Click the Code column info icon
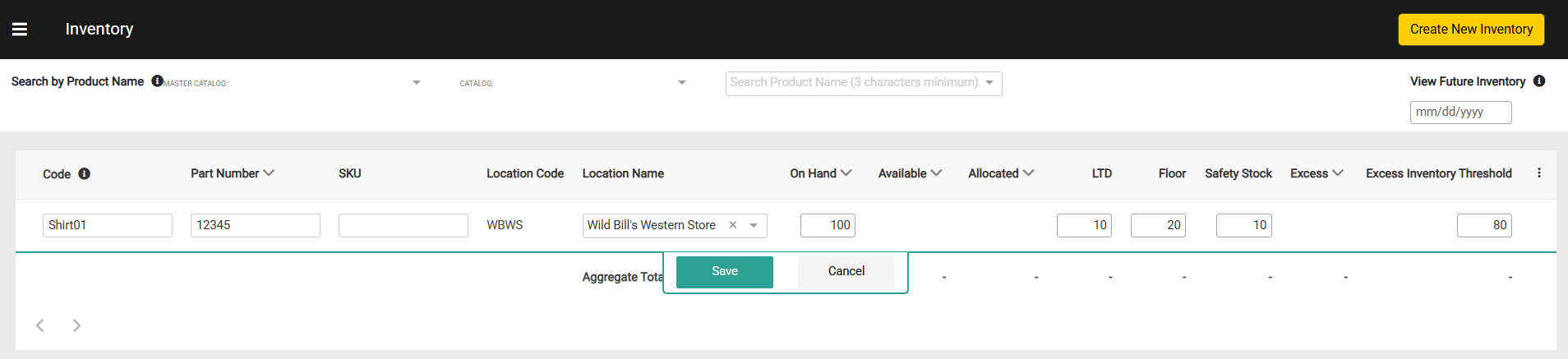Viewport: 1568px width, 359px height. point(84,174)
